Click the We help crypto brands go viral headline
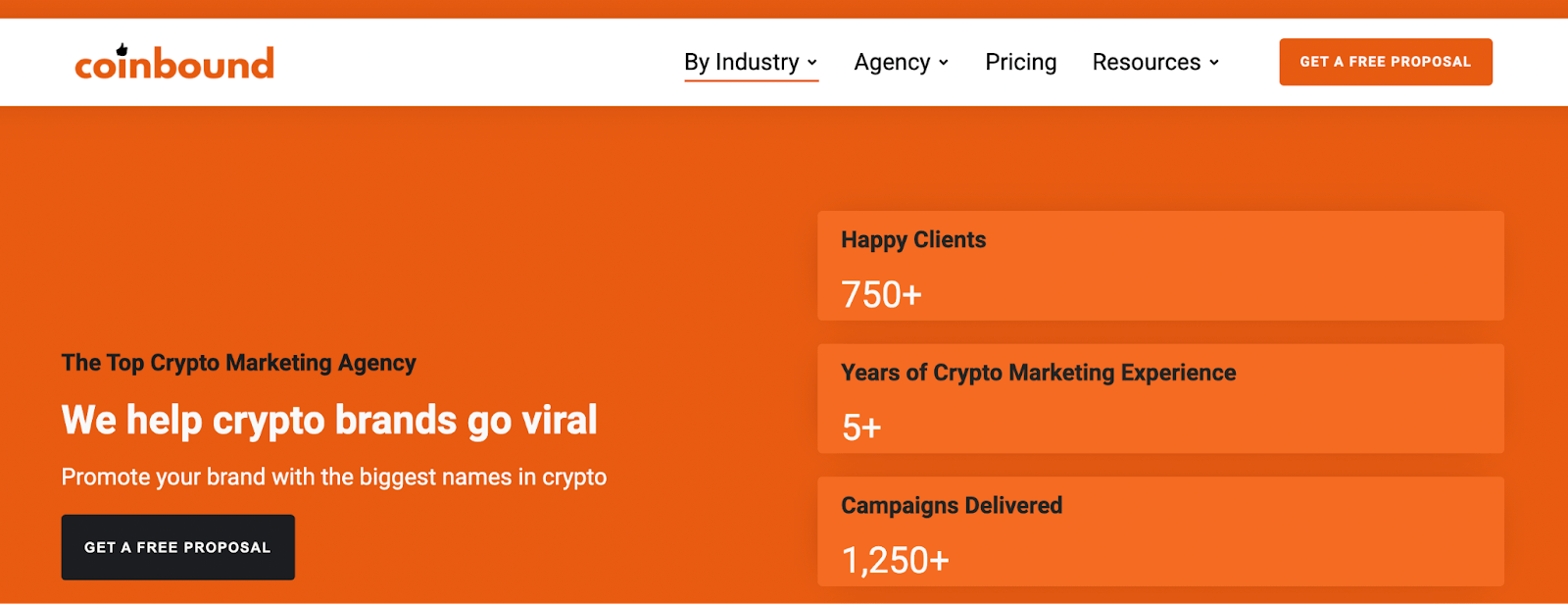This screenshot has width=1568, height=604. [x=329, y=421]
